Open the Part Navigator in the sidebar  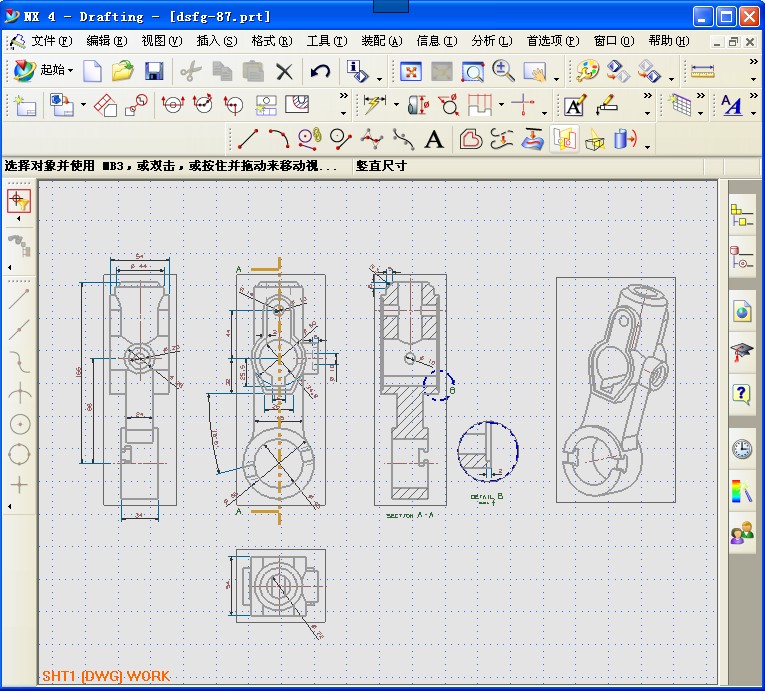742,258
